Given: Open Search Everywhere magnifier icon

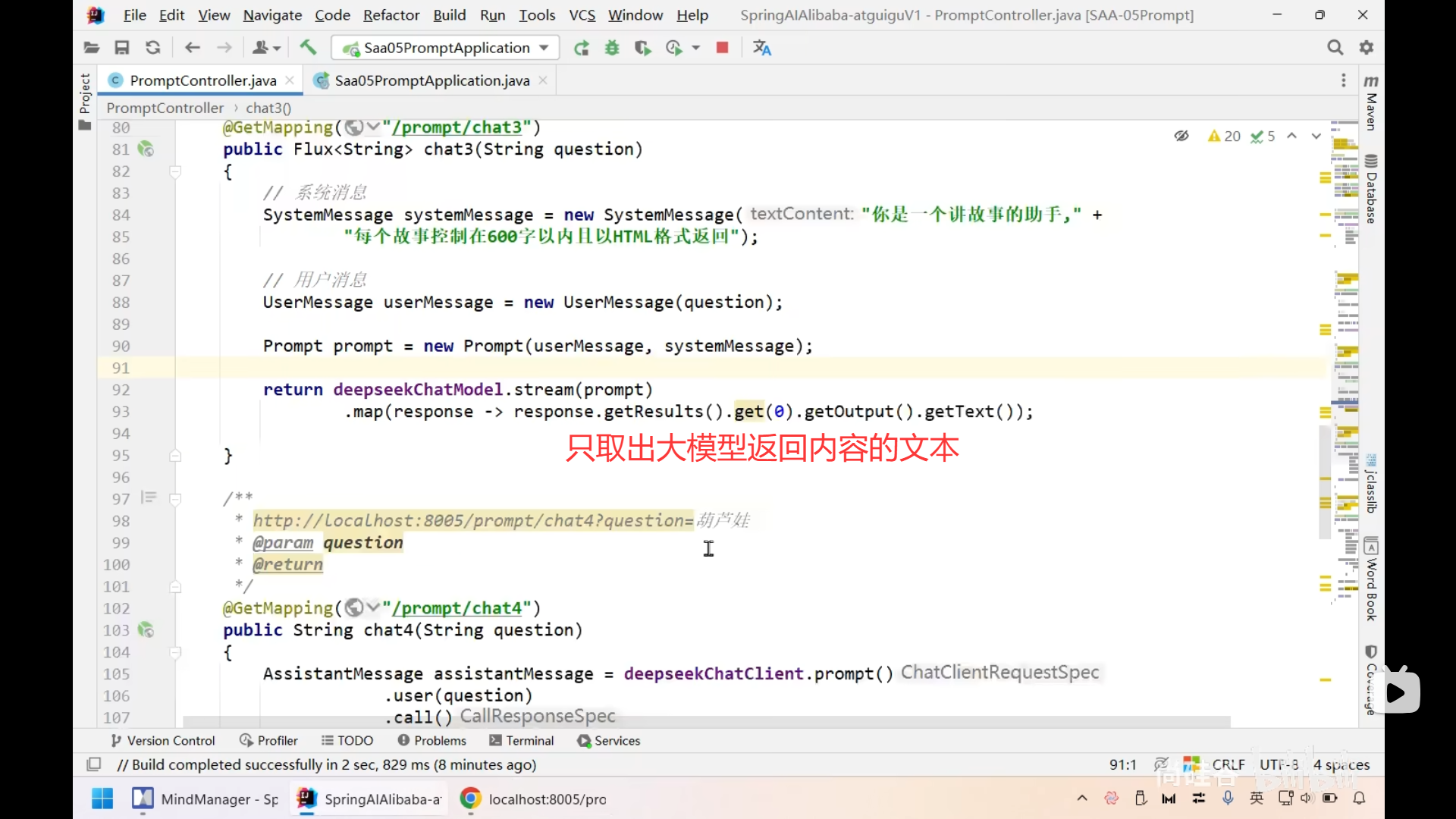Looking at the screenshot, I should coord(1335,48).
